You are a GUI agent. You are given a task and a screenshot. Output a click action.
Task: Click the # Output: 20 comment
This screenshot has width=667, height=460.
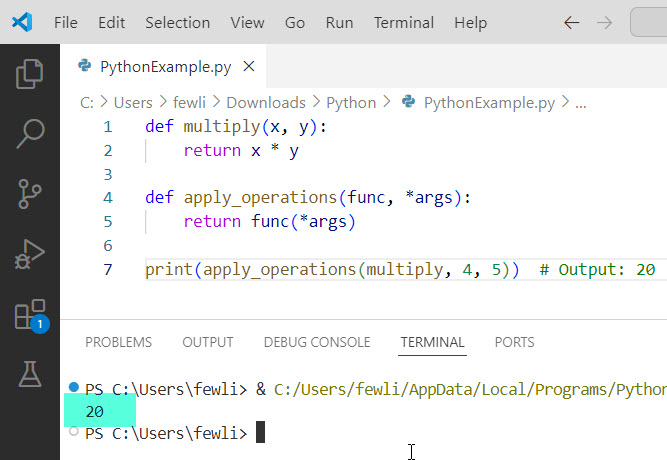[597, 270]
